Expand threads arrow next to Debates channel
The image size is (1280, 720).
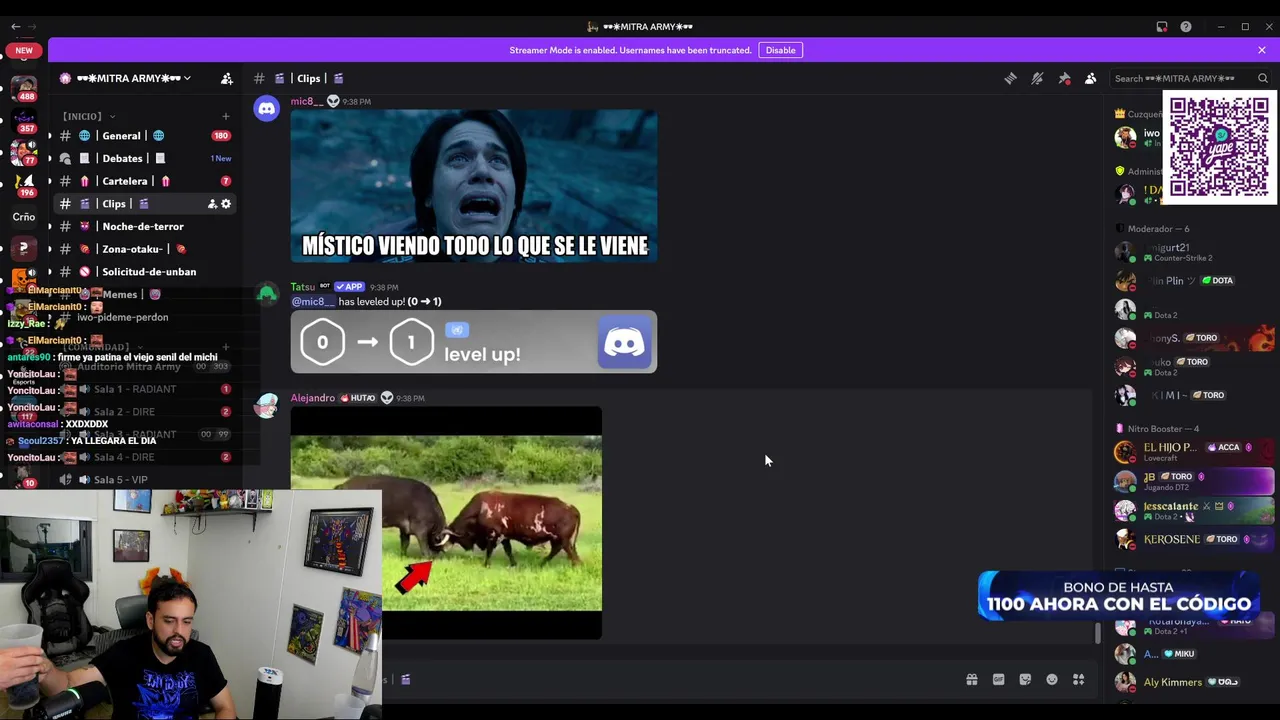tap(50, 158)
